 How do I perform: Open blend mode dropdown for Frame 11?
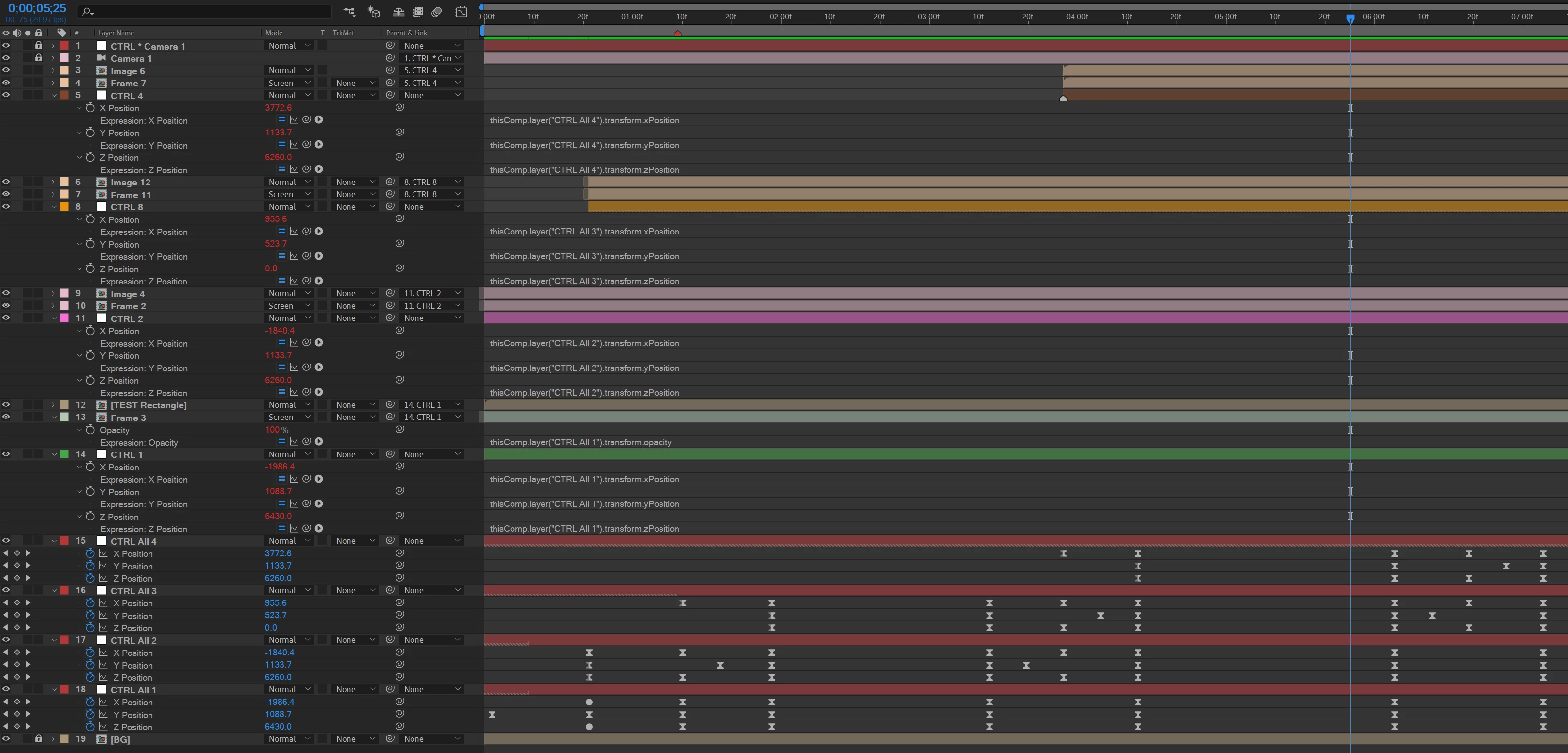coord(290,194)
